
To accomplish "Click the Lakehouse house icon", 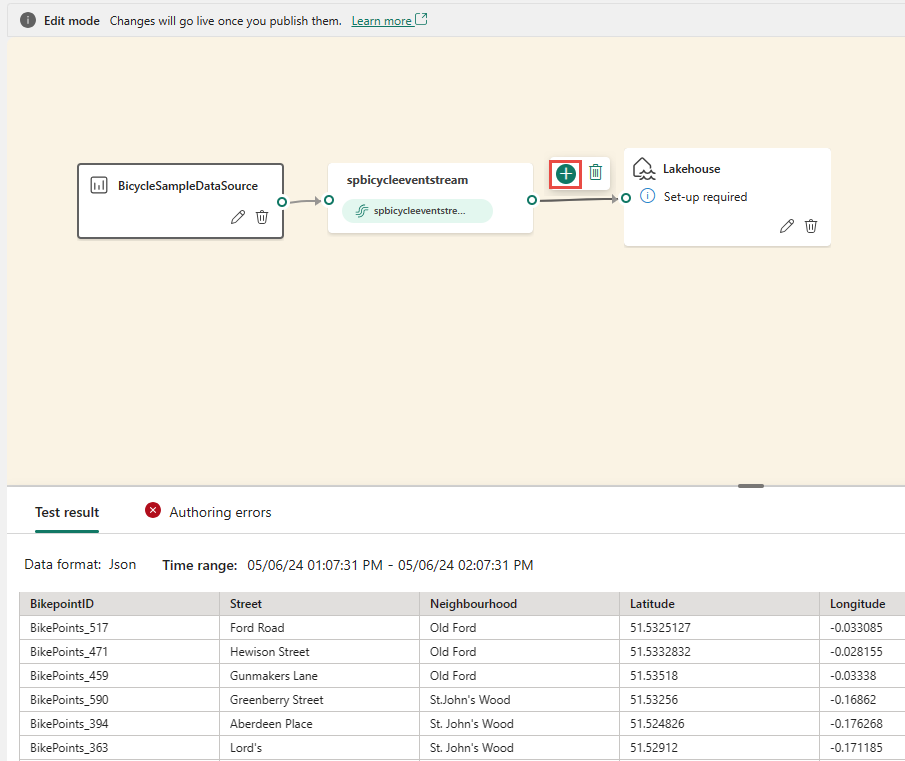I will tap(645, 169).
